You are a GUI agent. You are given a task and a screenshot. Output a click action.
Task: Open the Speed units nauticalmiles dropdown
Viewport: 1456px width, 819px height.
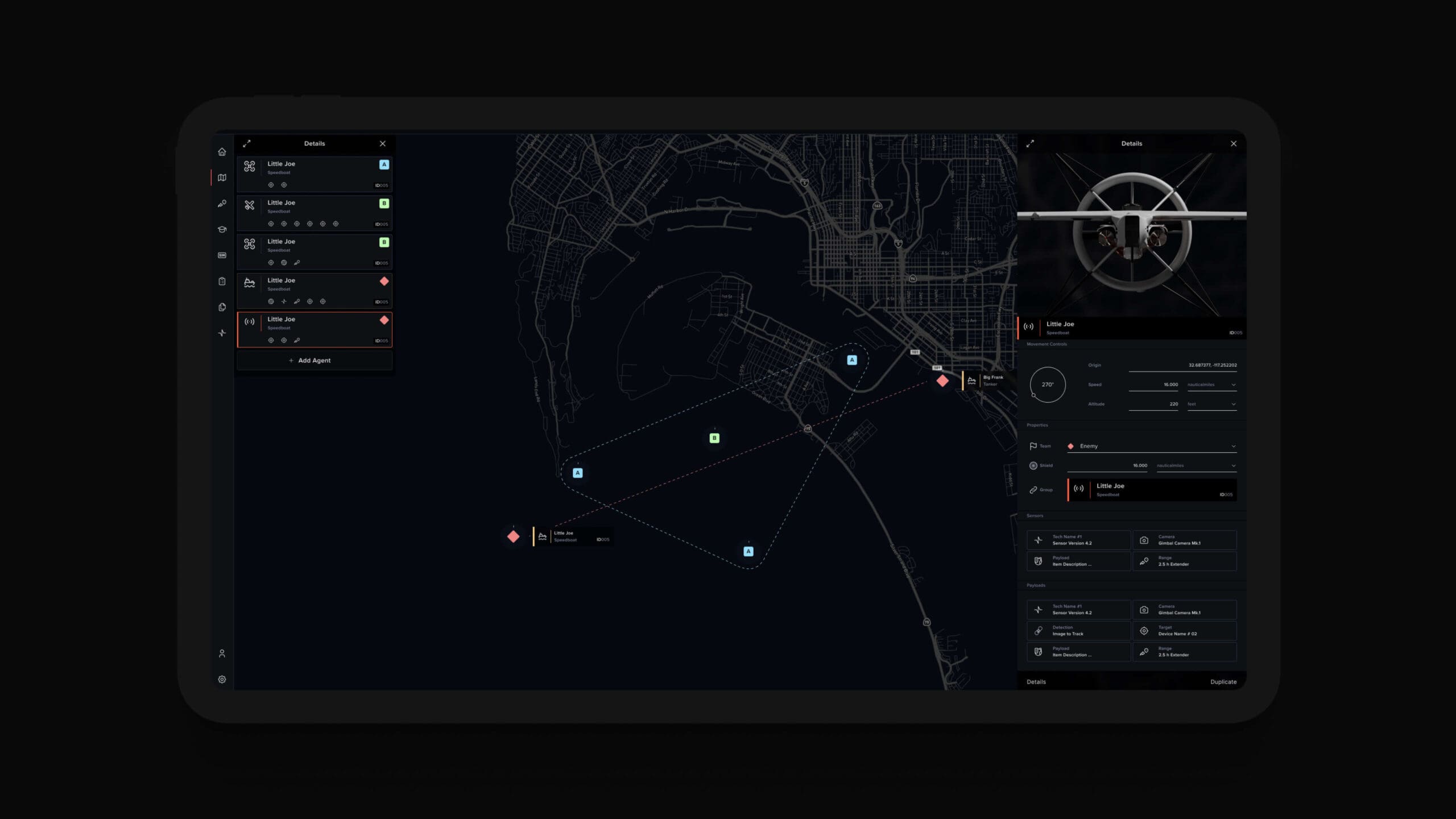coord(1211,385)
